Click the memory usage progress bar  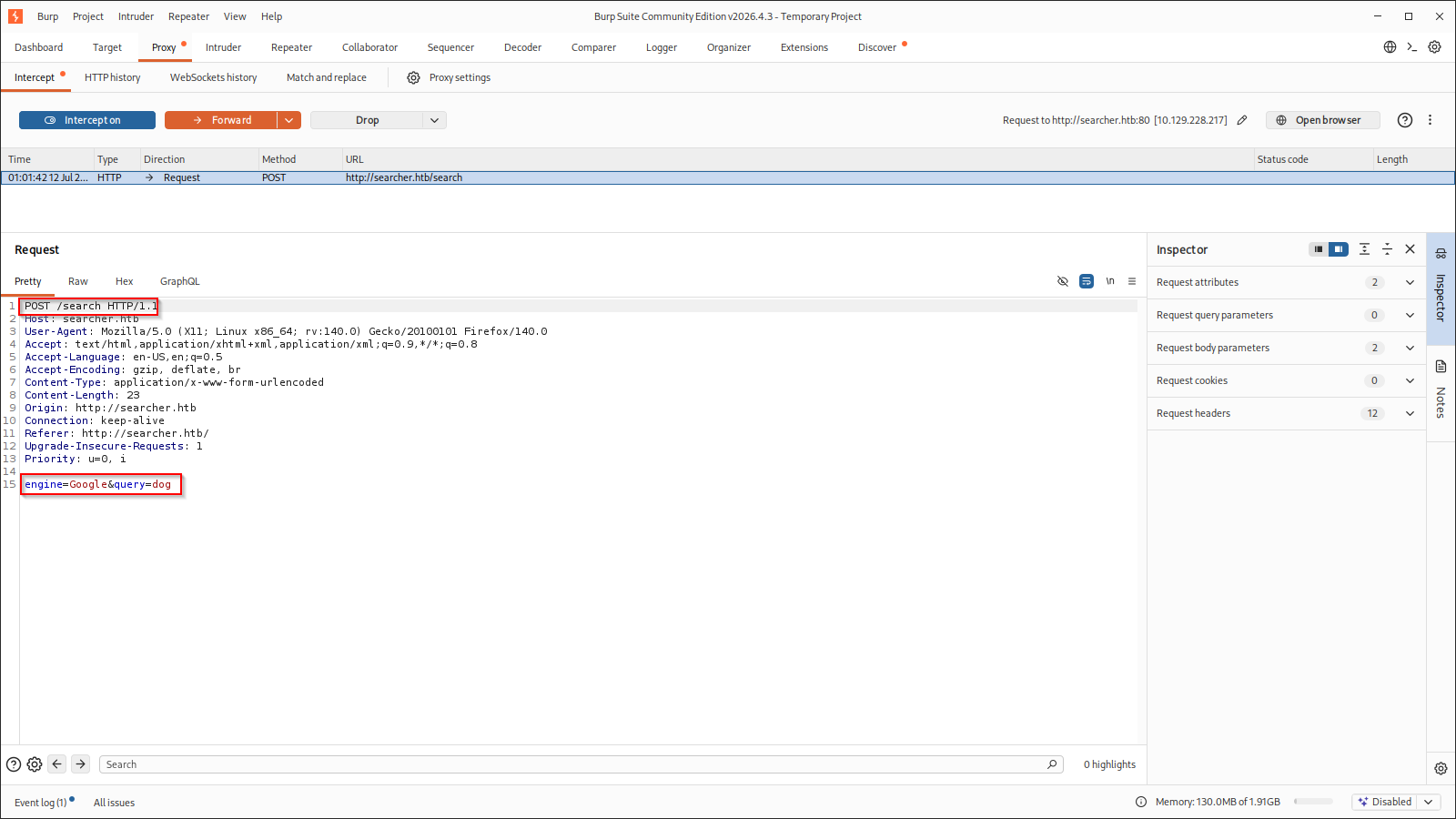[1313, 802]
